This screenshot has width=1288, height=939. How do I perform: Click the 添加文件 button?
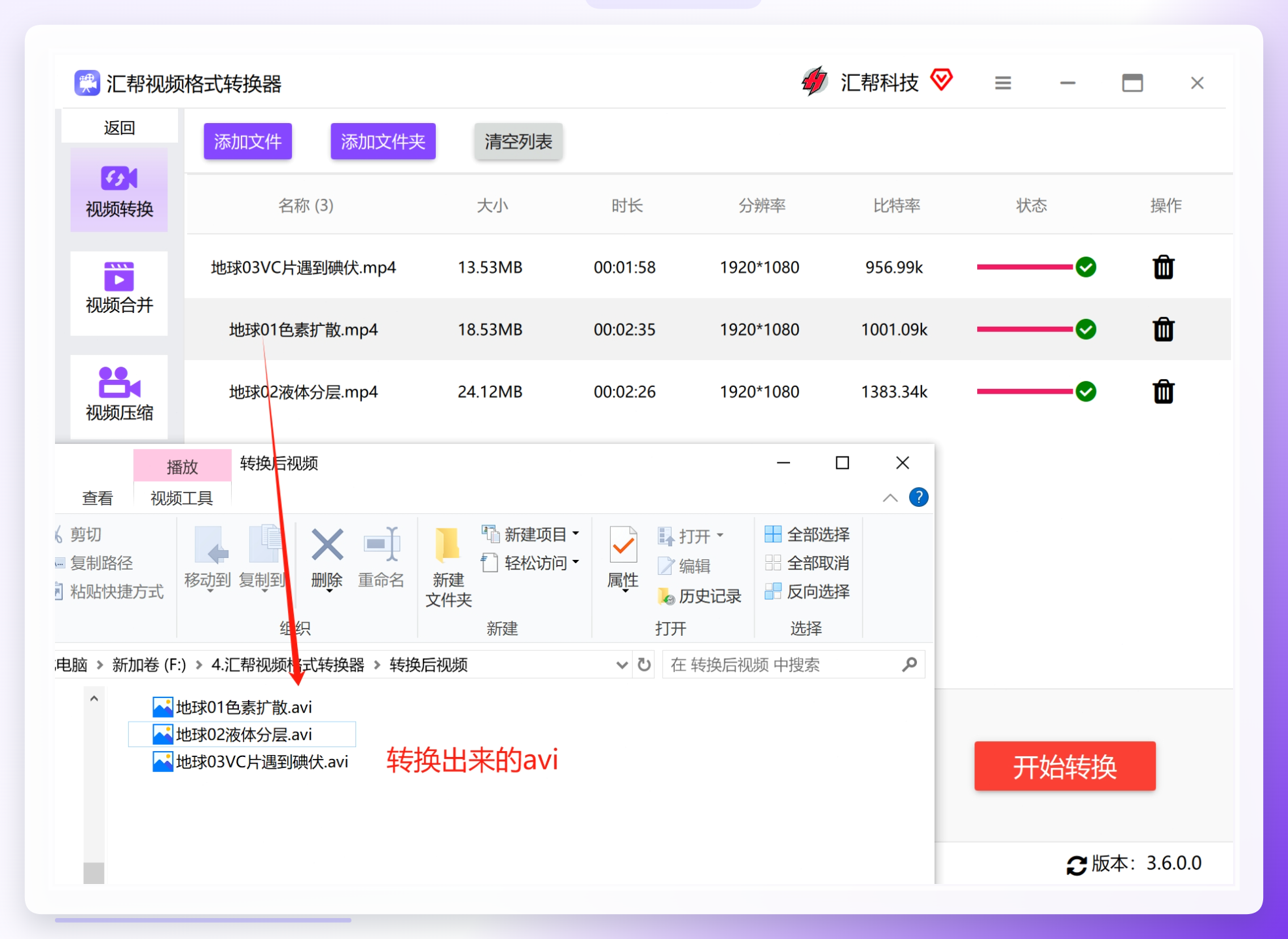[x=247, y=141]
